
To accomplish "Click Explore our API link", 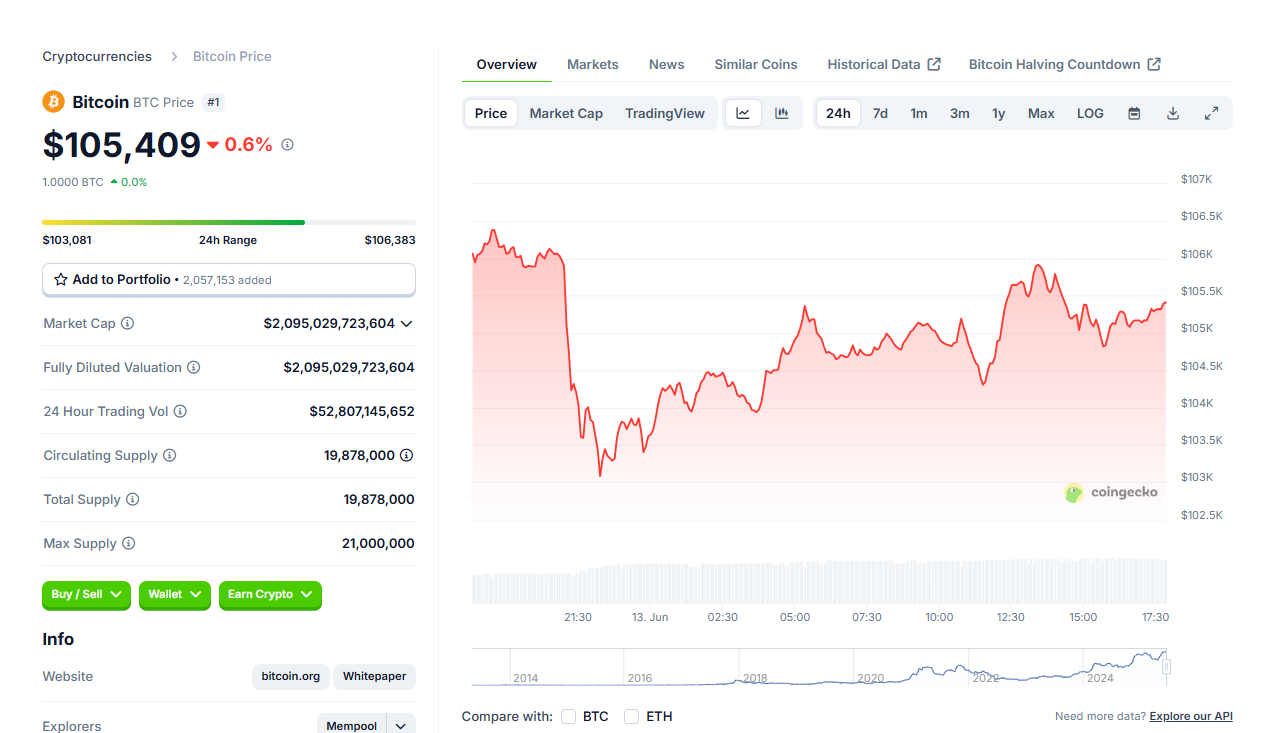I will pyautogui.click(x=1191, y=716).
